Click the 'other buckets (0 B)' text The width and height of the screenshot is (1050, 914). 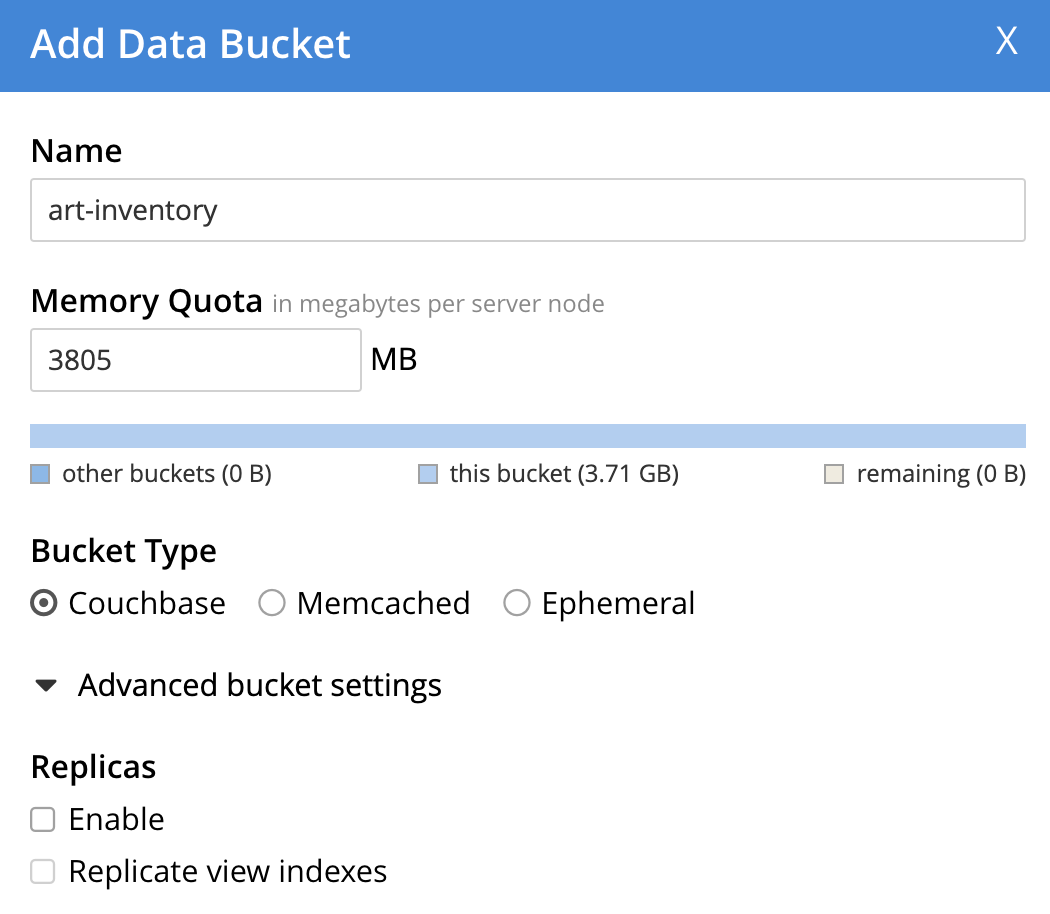click(x=166, y=473)
